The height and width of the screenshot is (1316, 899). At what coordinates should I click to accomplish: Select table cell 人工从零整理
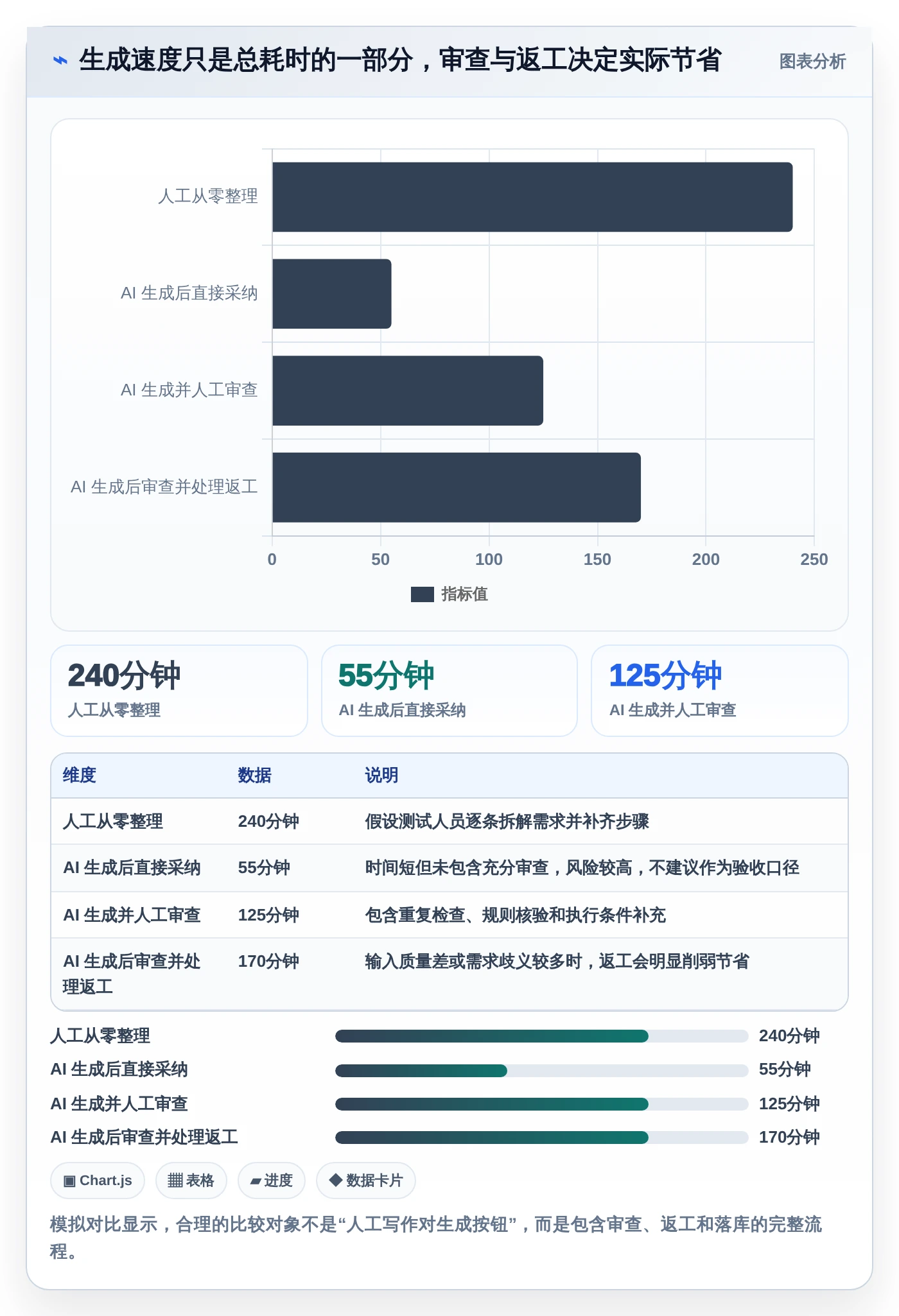tap(113, 822)
